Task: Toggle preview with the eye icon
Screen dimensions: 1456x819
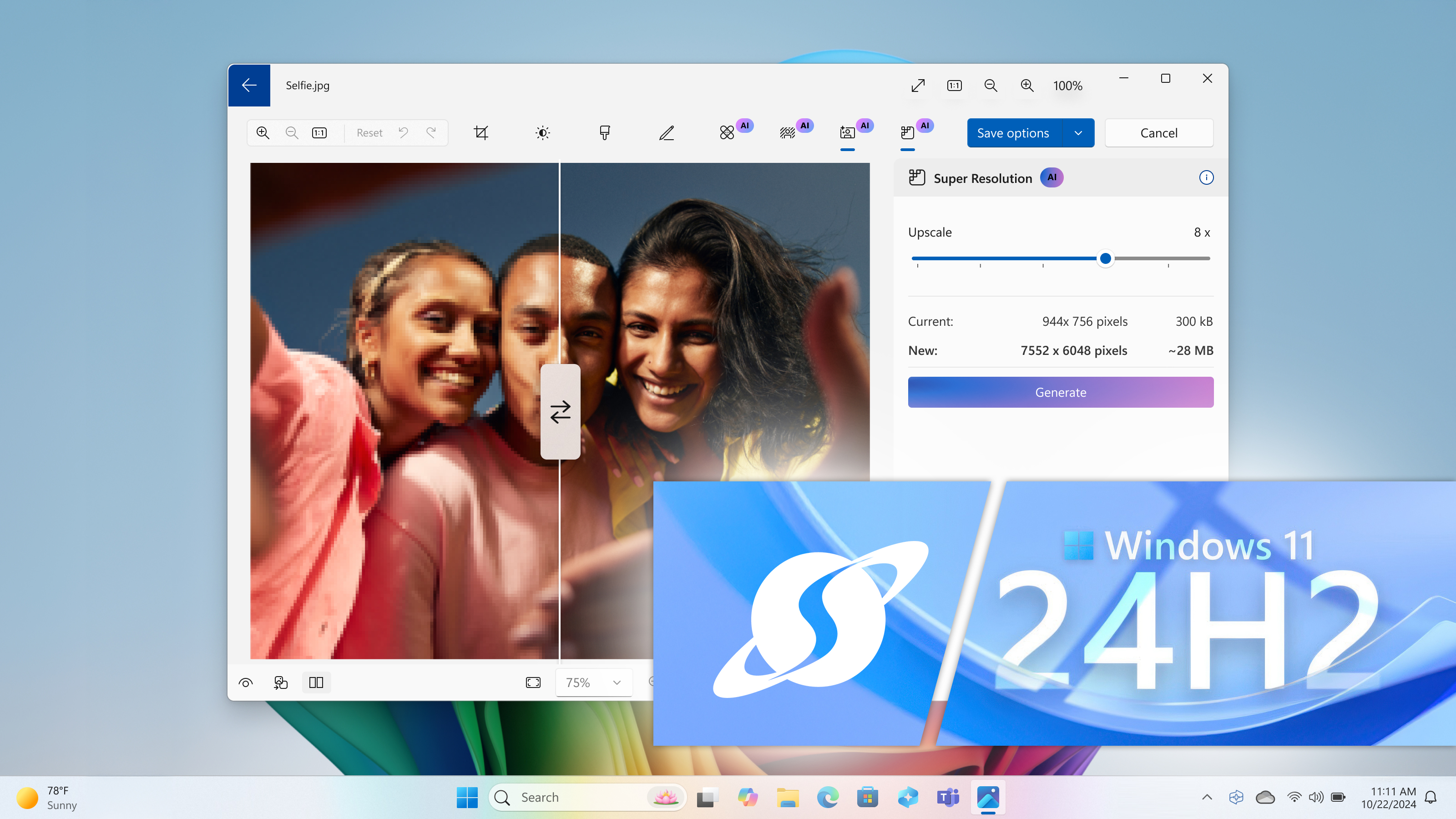Action: coord(246,683)
